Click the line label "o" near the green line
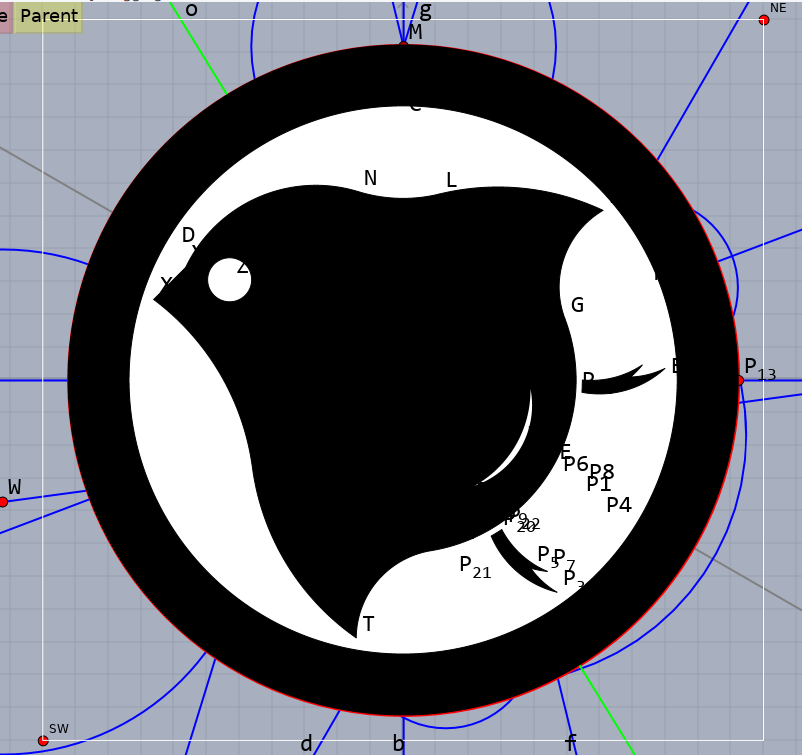This screenshot has height=755, width=802. tap(191, 10)
